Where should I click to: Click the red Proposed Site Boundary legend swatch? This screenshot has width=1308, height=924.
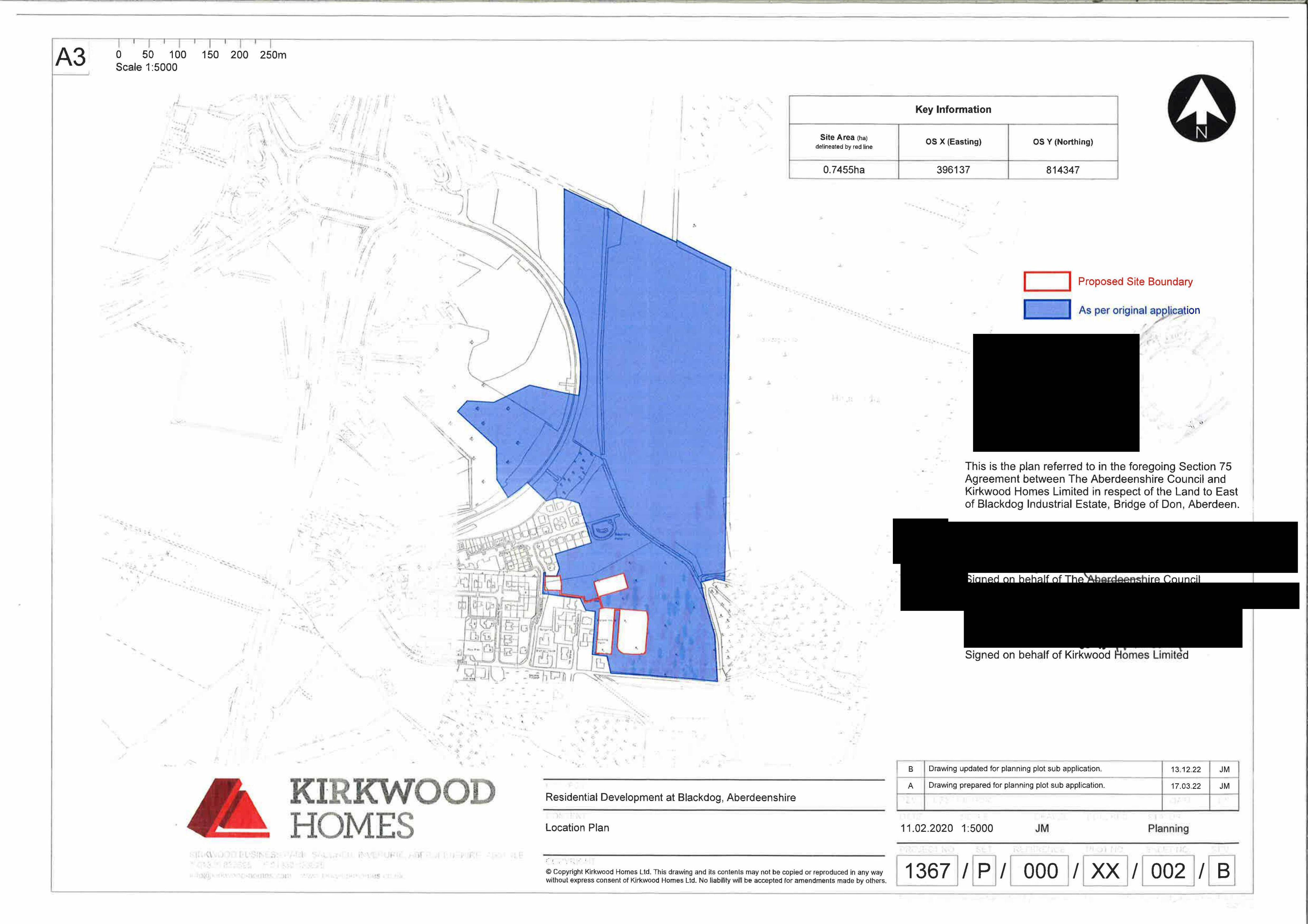pyautogui.click(x=1047, y=281)
